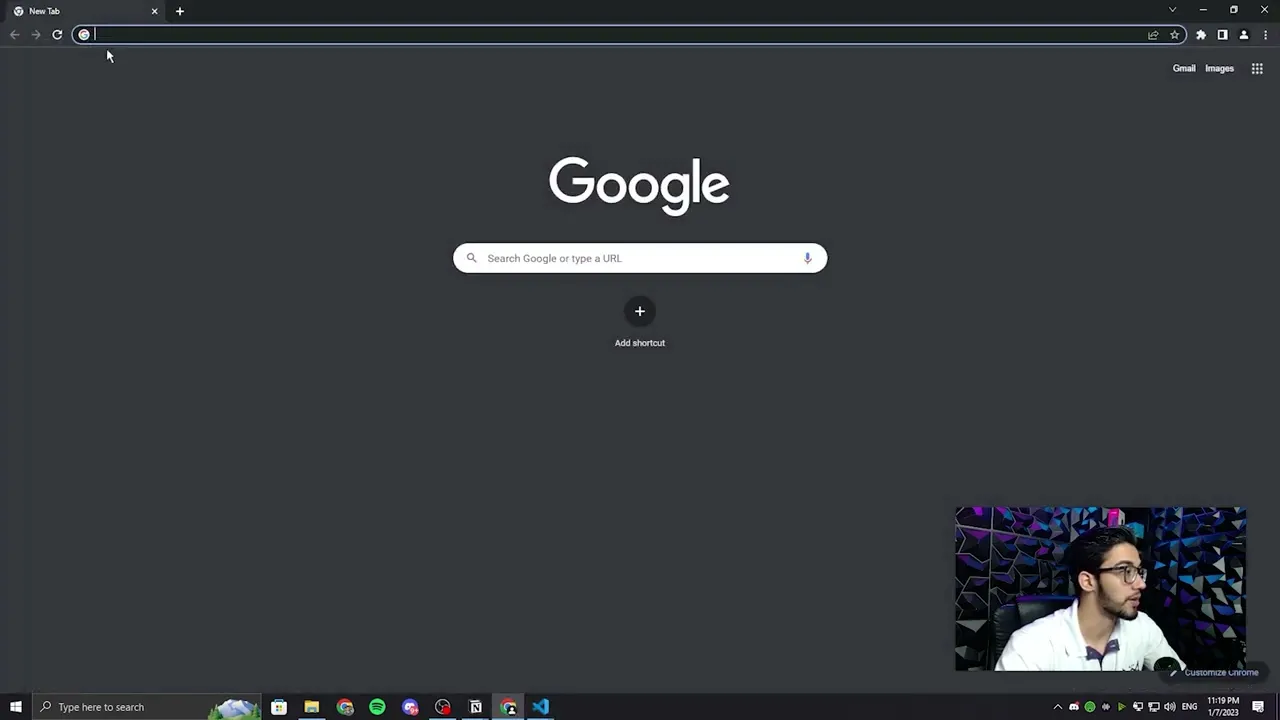This screenshot has width=1280, height=720.
Task: Click the Discord tray icon
Action: click(1074, 707)
